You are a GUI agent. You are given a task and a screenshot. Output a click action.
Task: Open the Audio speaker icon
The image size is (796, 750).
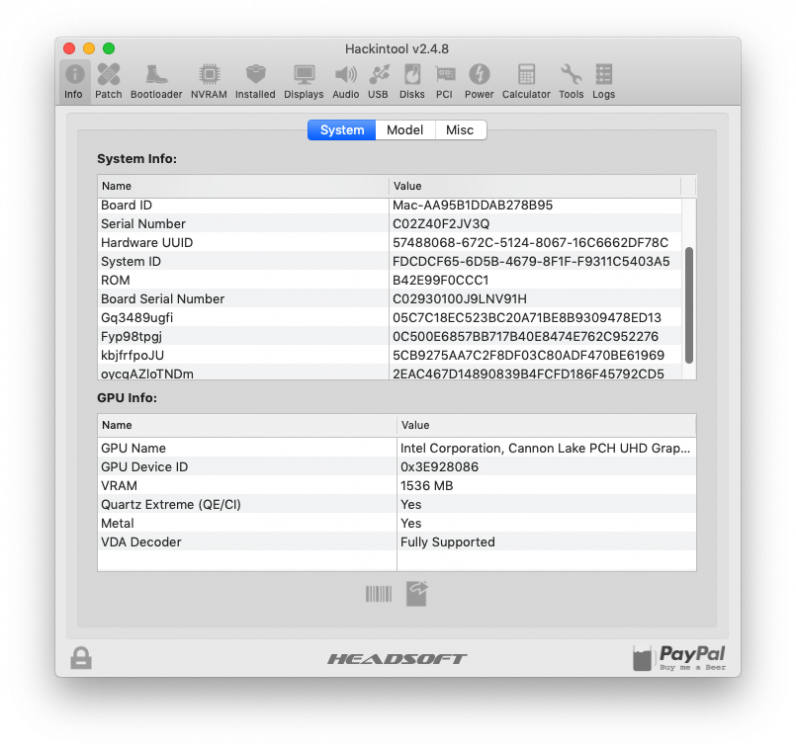pos(346,75)
